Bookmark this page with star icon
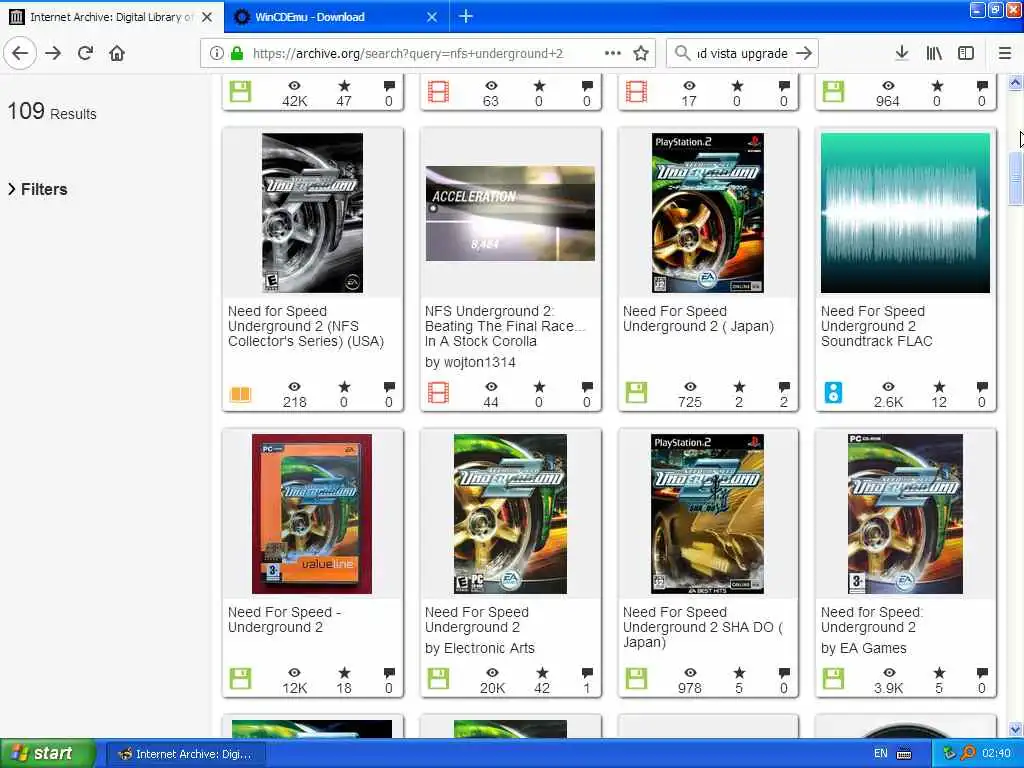 click(641, 54)
